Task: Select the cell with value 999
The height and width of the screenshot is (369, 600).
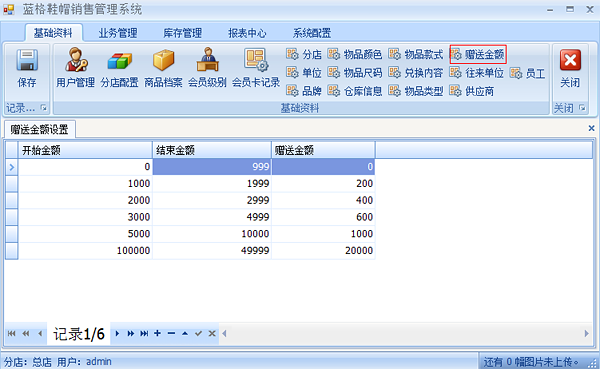Action: (x=212, y=167)
